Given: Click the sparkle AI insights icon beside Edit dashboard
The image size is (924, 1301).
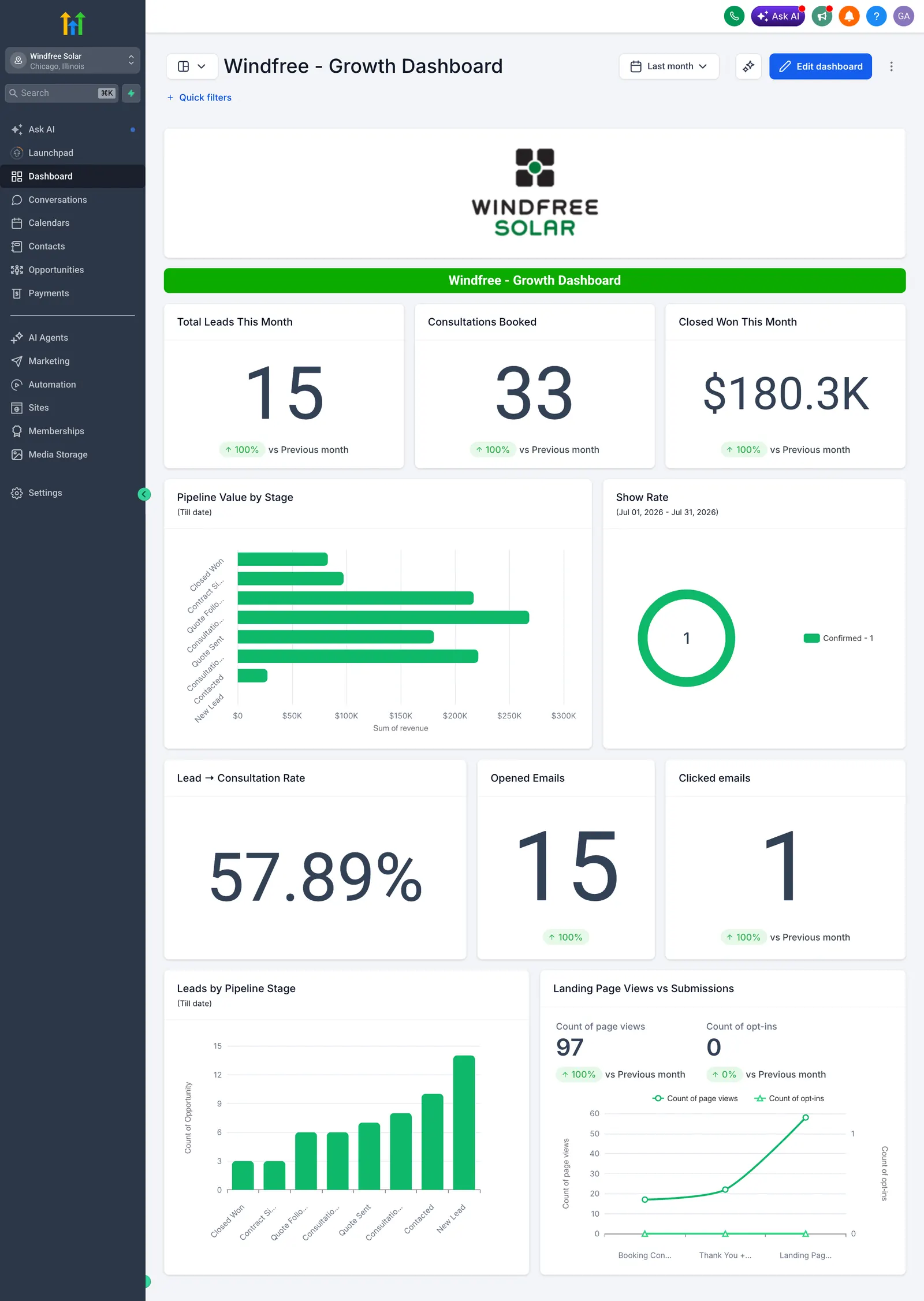Looking at the screenshot, I should [748, 66].
